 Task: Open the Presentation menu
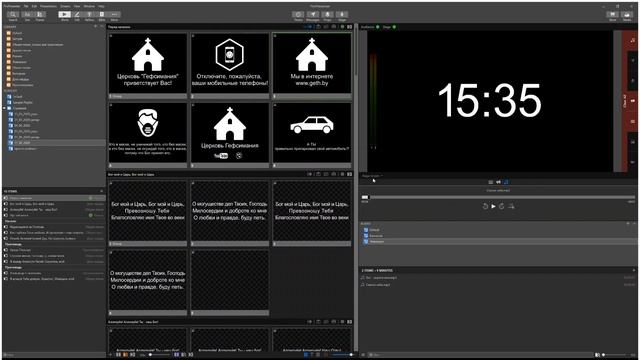49,7
